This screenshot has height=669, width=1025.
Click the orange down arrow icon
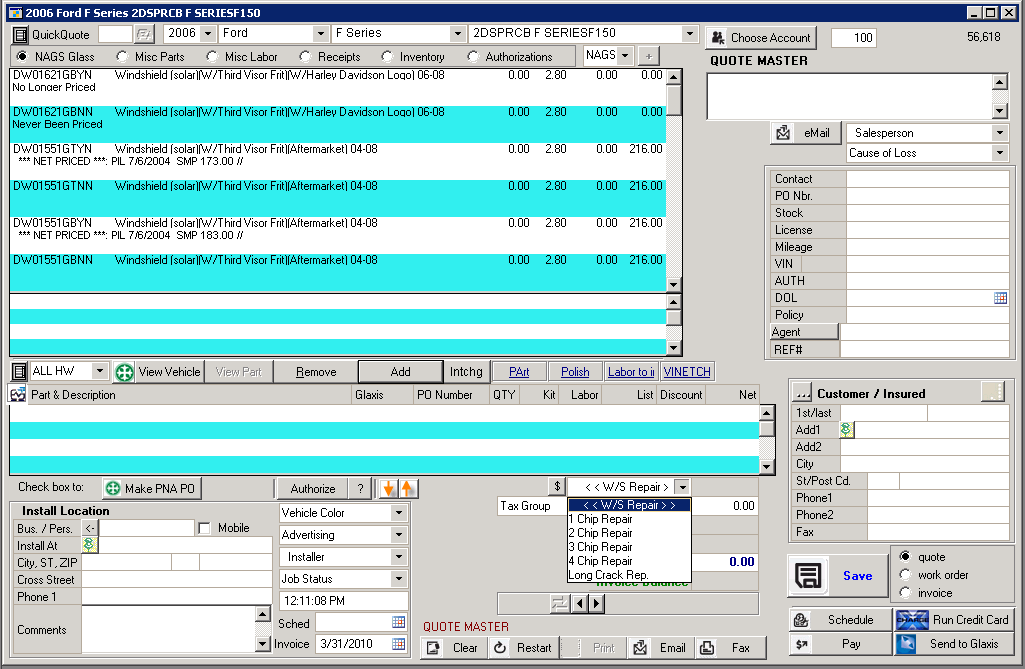coord(389,488)
